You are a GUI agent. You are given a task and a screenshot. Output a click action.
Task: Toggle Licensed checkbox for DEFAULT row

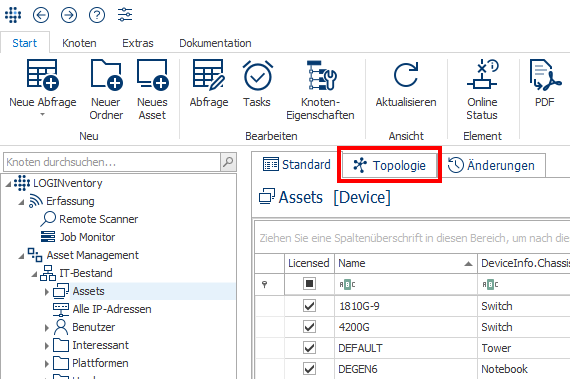(x=309, y=348)
